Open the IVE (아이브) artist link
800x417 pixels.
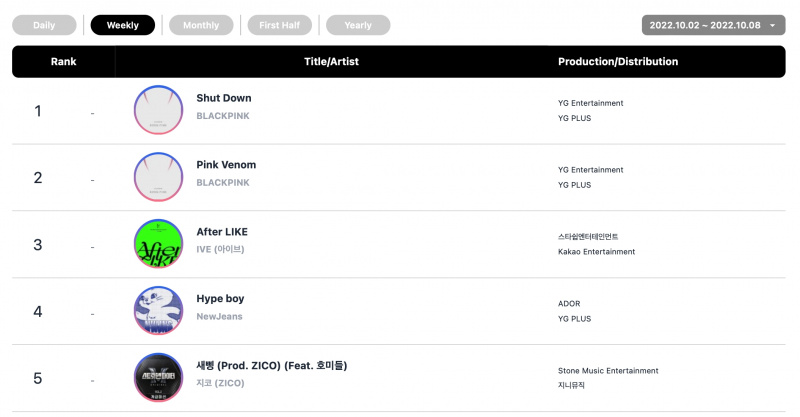(220, 249)
